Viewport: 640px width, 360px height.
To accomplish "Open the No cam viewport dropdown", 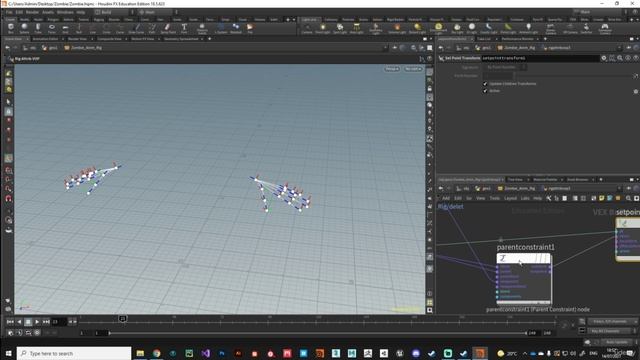I will [413, 69].
